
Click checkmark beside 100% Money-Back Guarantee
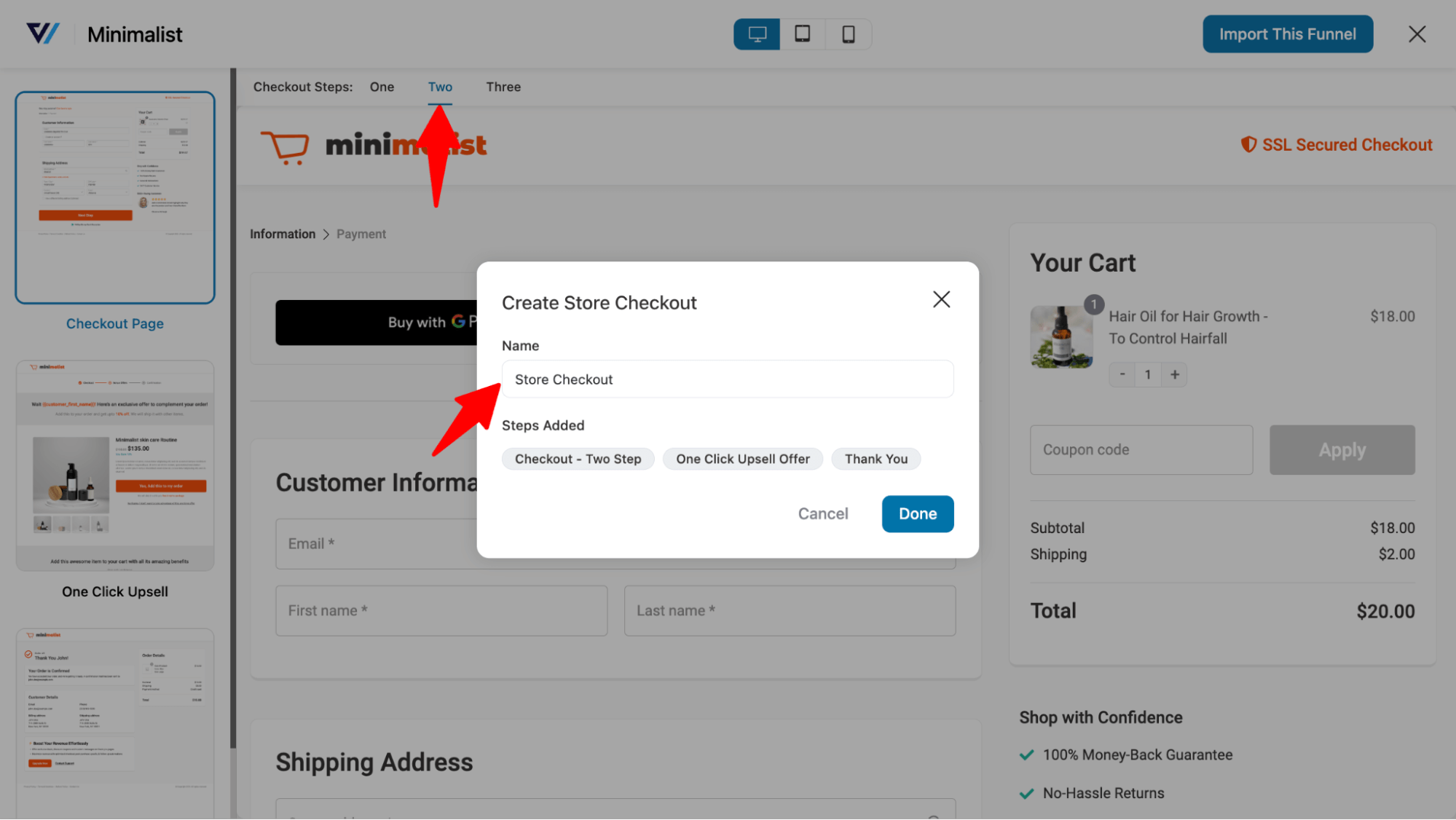pos(1026,755)
